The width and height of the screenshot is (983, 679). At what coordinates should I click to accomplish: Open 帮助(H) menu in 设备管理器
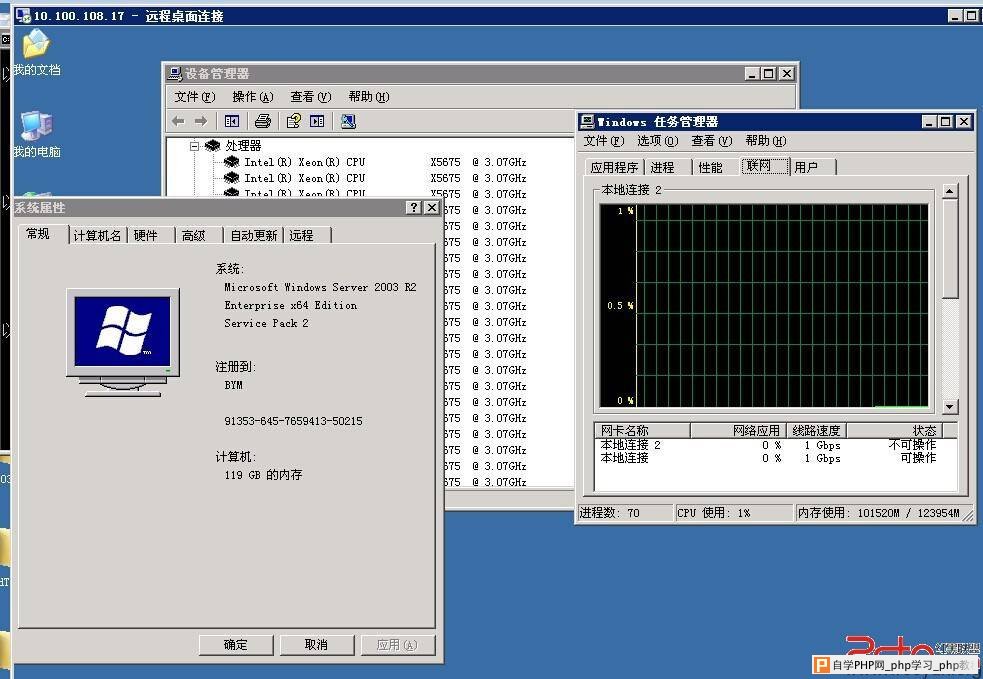[369, 97]
